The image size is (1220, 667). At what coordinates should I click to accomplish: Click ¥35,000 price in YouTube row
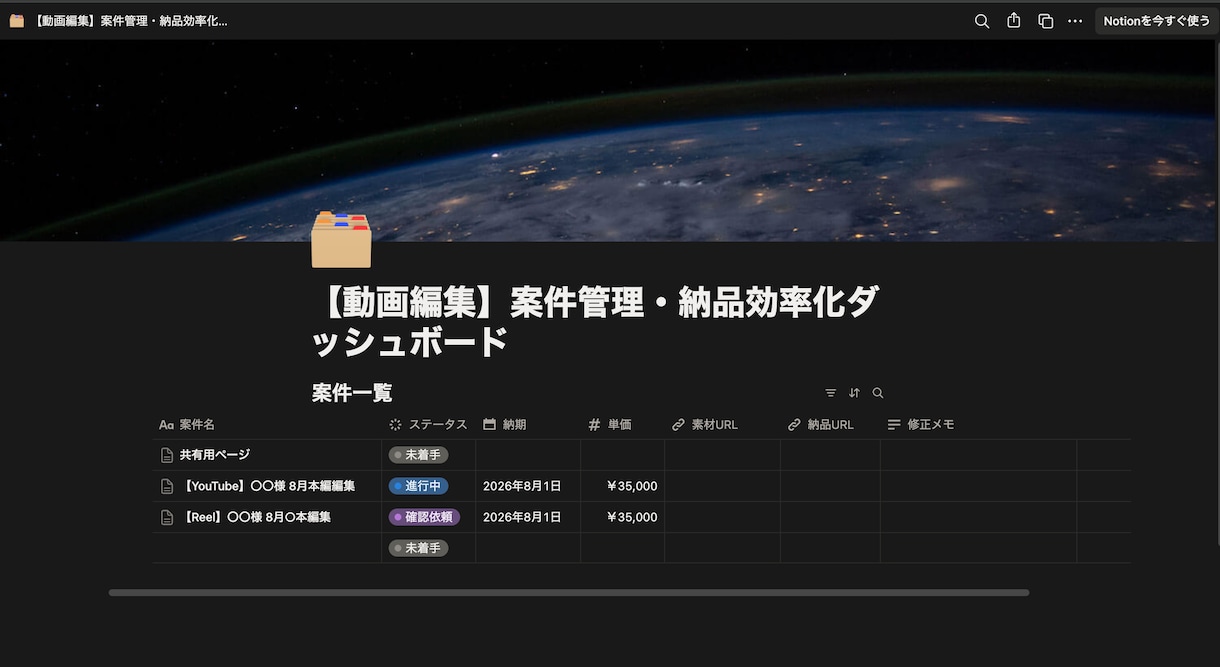click(632, 486)
